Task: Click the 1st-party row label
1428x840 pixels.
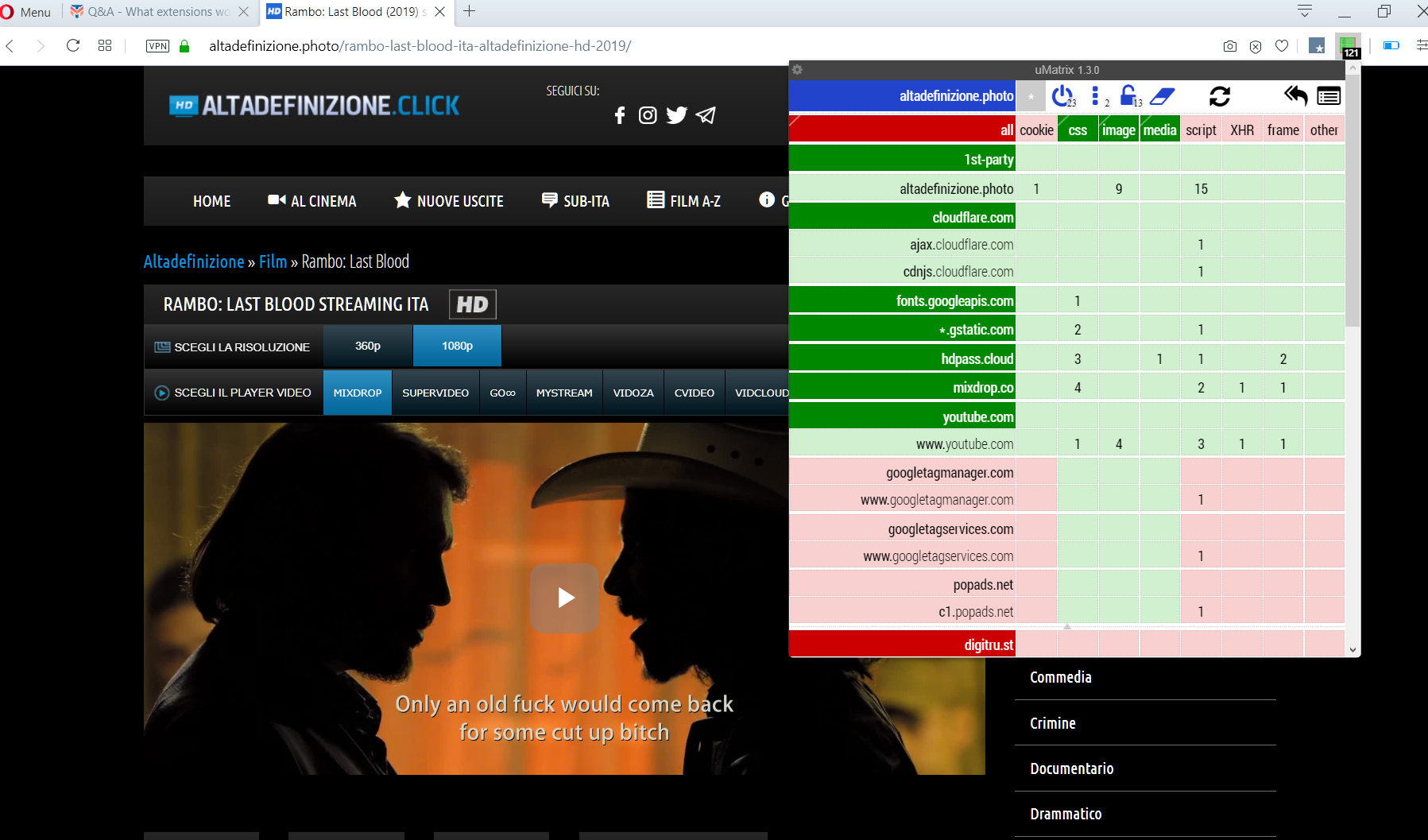Action: (902, 159)
